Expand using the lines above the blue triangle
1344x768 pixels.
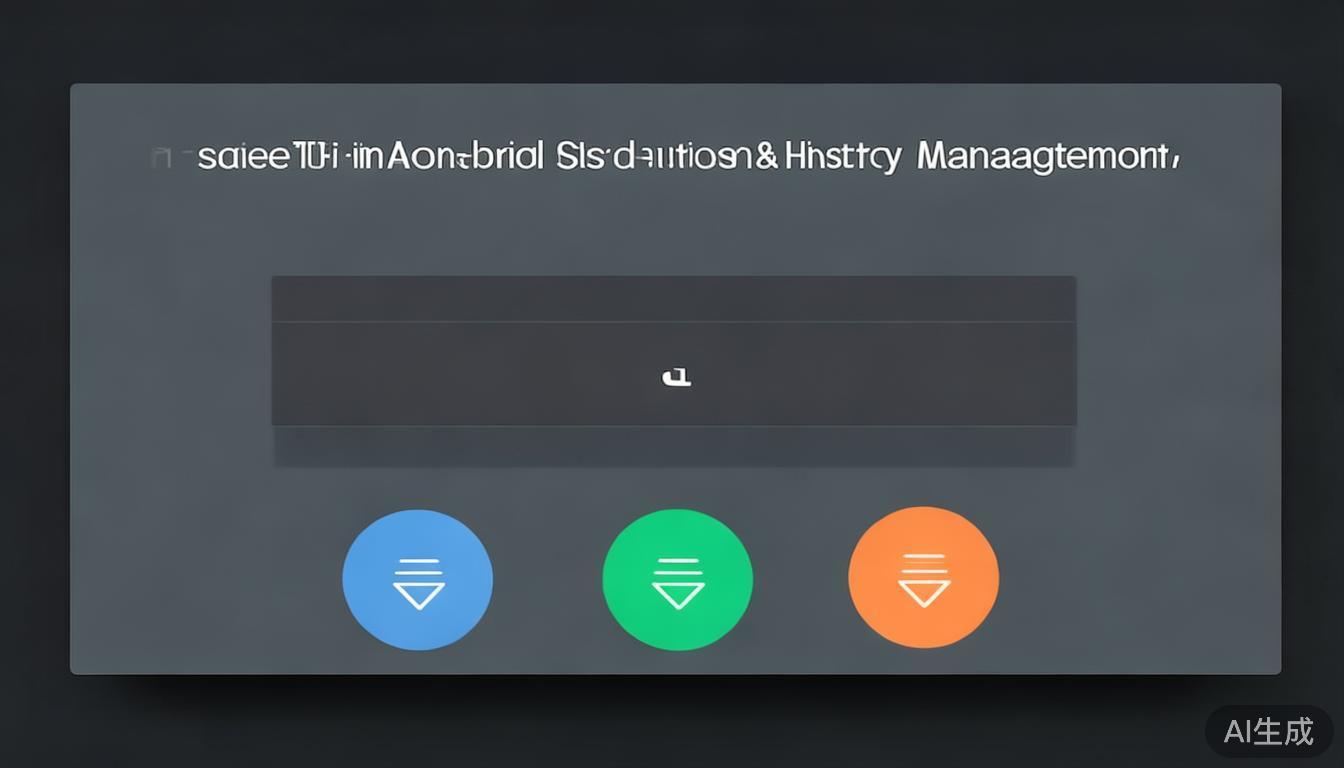click(x=418, y=567)
